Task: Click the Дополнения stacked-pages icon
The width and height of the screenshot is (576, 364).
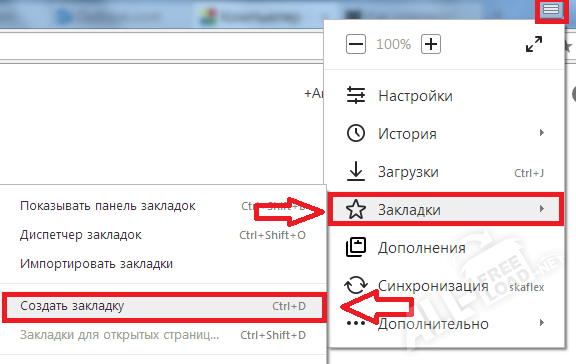Action: pyautogui.click(x=356, y=247)
